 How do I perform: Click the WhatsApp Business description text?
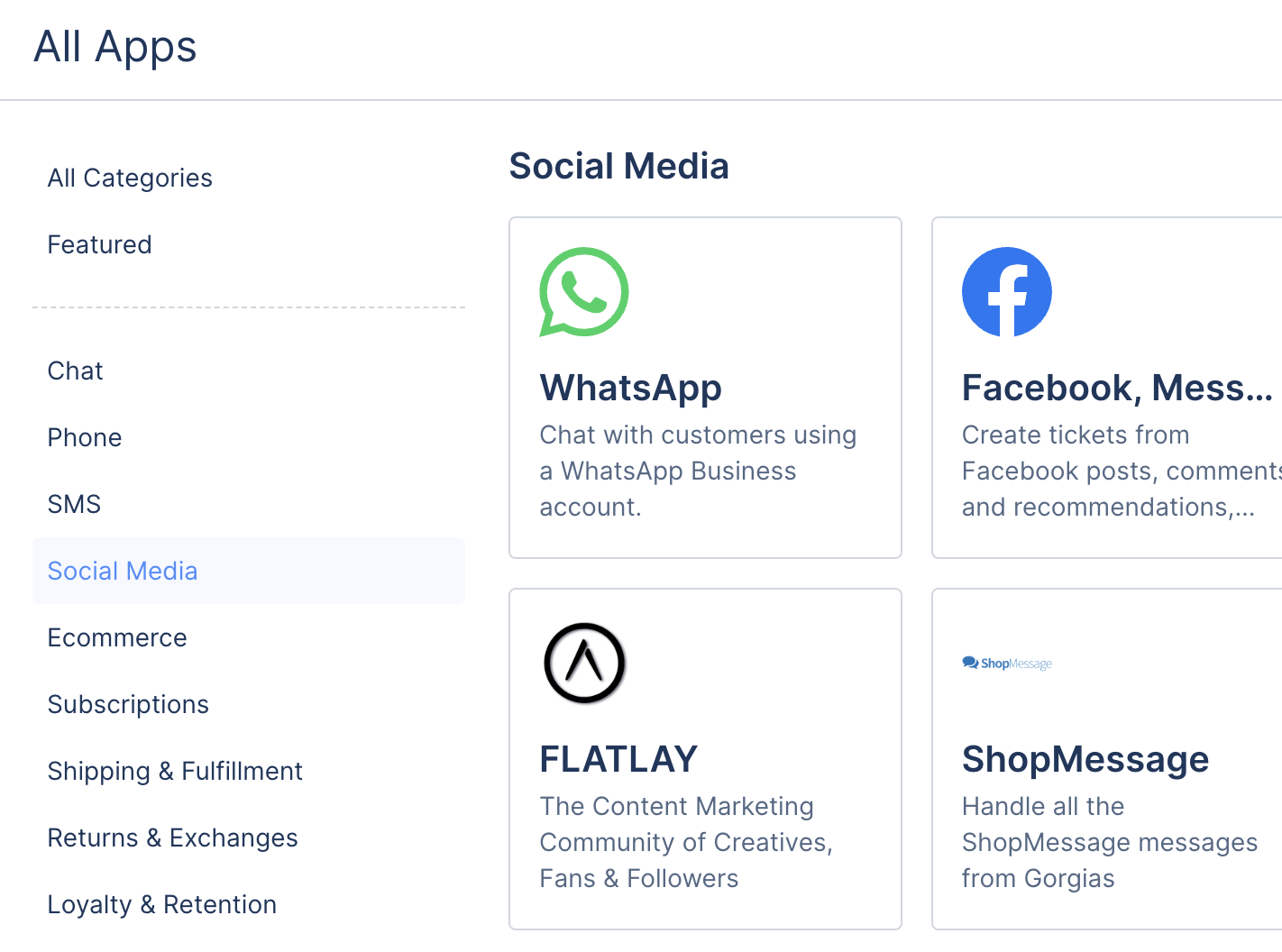698,471
